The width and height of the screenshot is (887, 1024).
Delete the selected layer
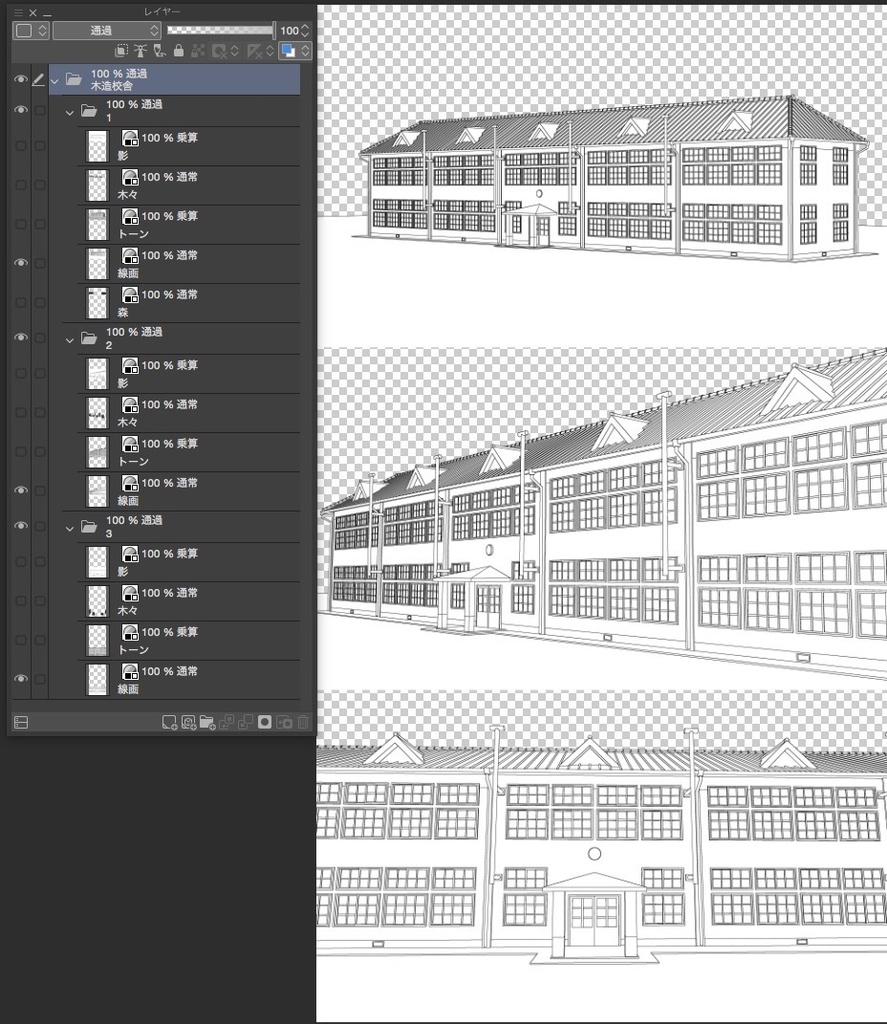click(303, 721)
